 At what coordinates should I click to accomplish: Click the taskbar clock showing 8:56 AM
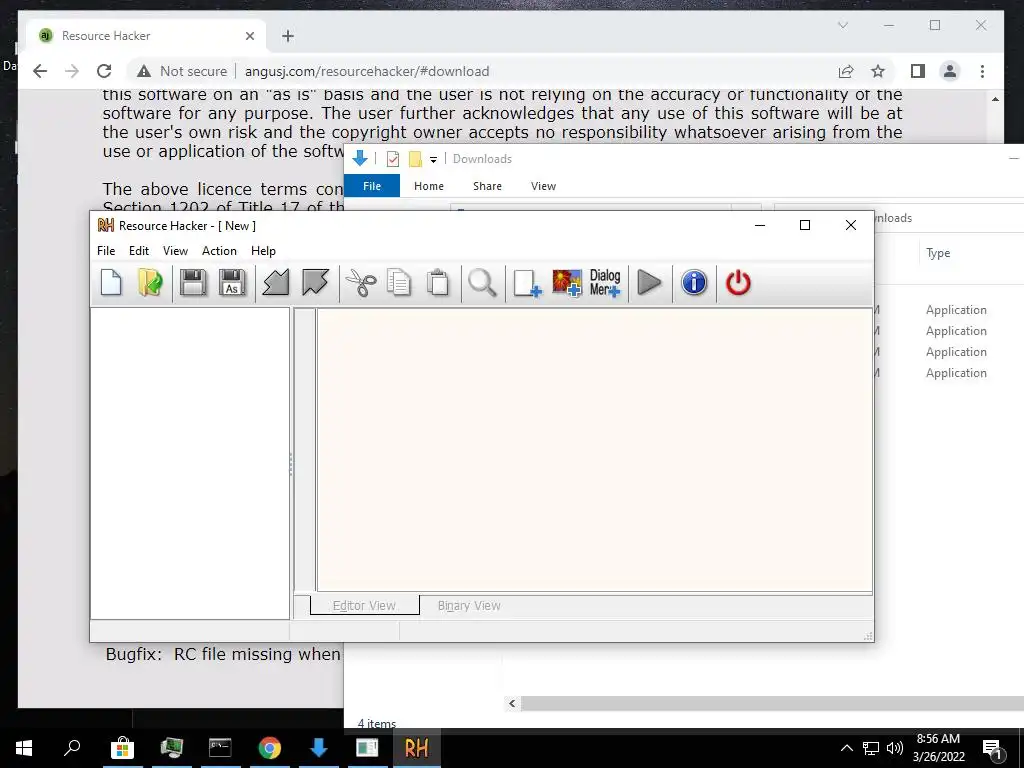pos(938,748)
